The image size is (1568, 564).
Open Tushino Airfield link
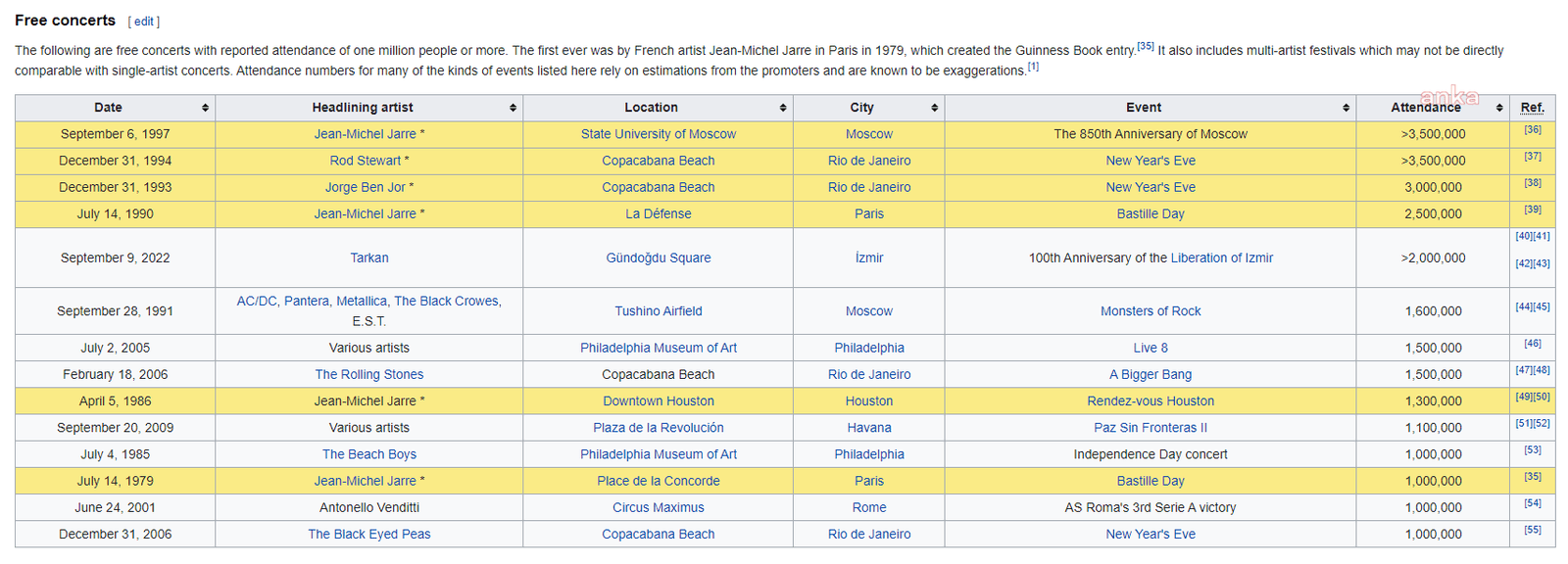(659, 311)
